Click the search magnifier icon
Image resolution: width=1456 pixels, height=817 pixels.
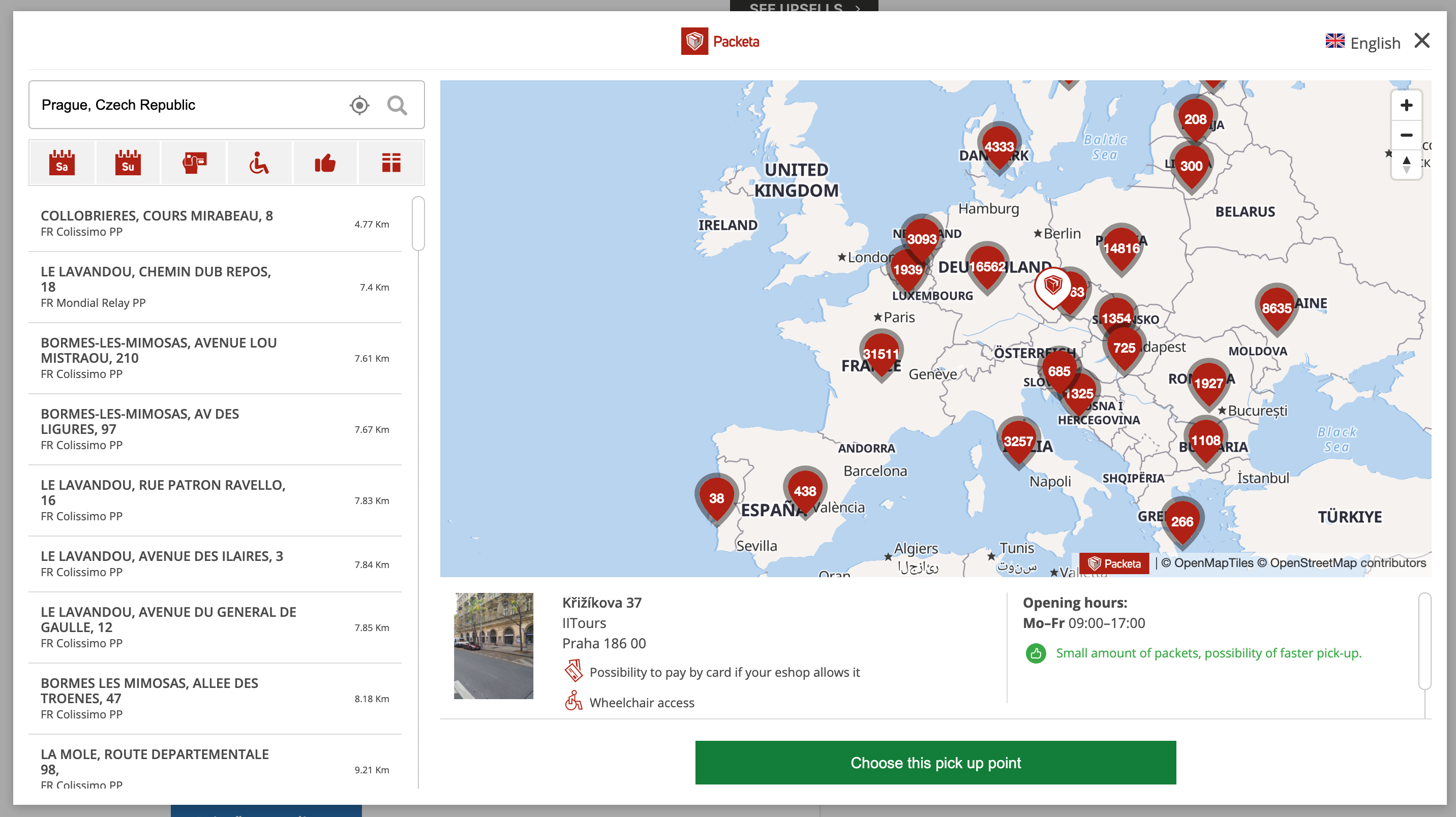[x=397, y=105]
